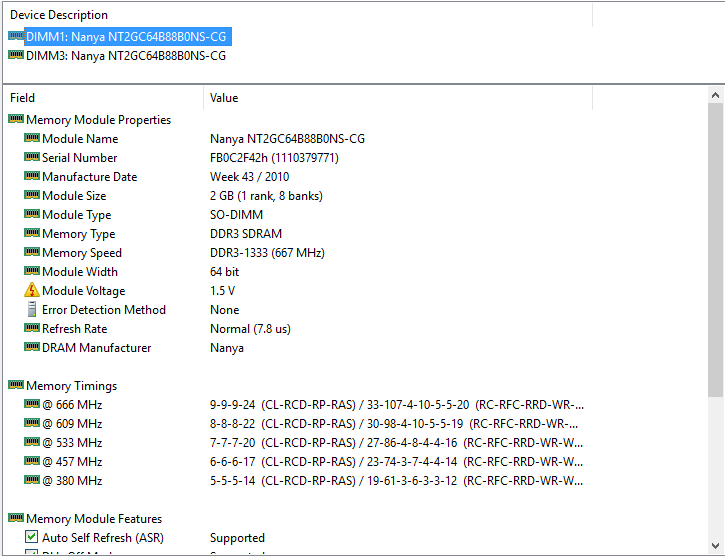Screen dimensions: 725x556
Task: Select the Memory Module Properties heading text
Action: coord(98,120)
